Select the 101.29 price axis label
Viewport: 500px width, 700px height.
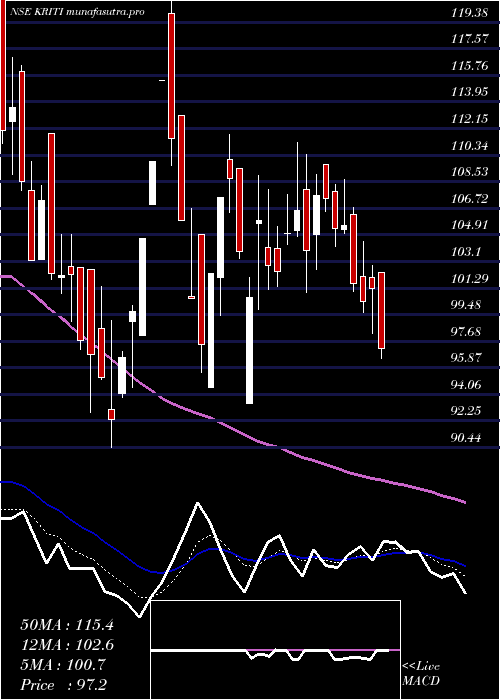469,278
